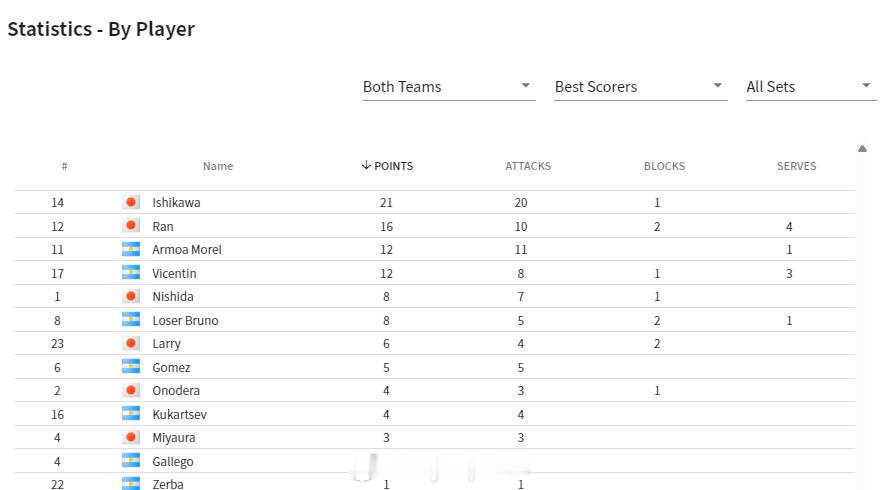Click the Name column header
The width and height of the screenshot is (882, 490).
(x=218, y=166)
